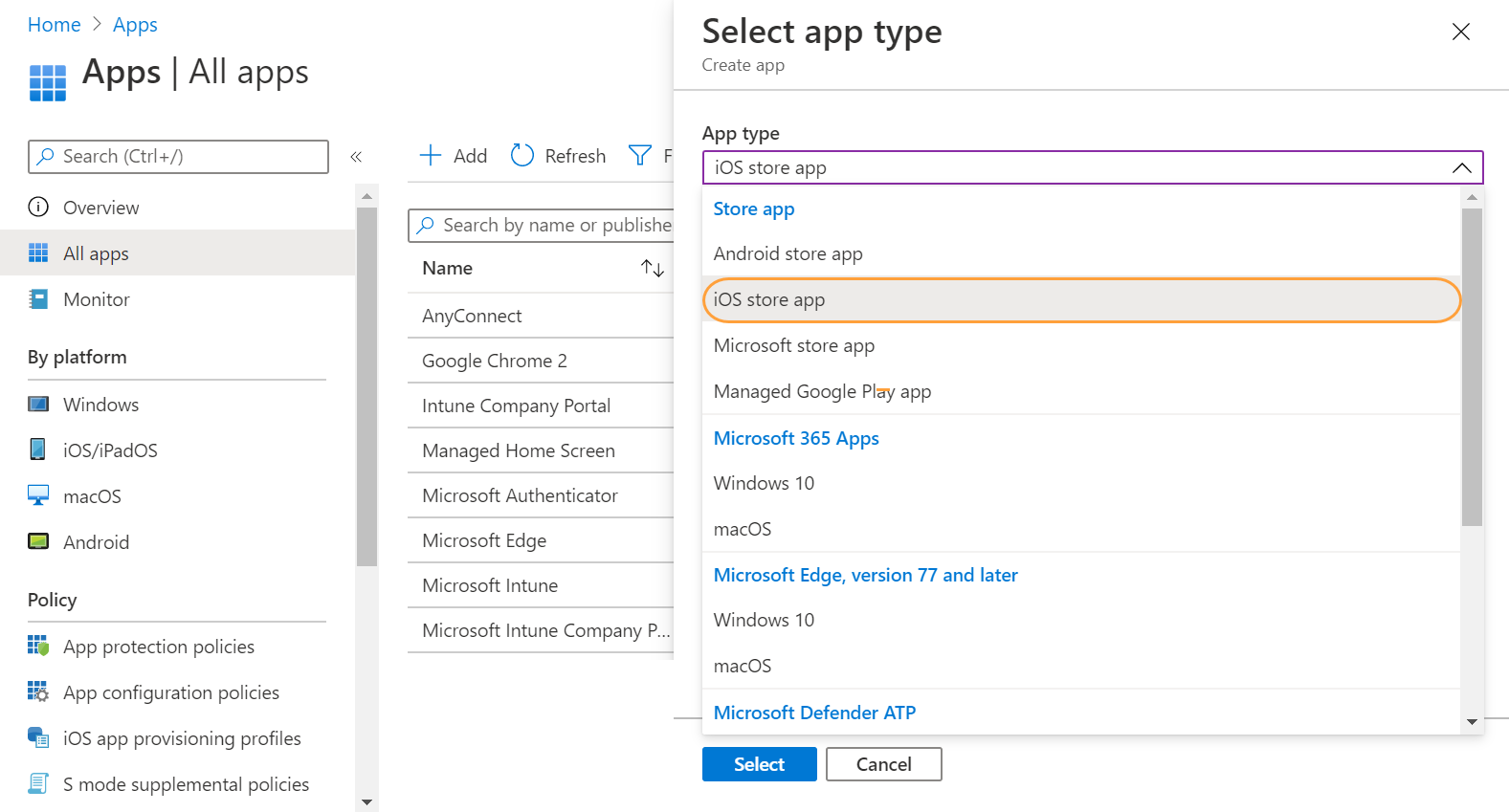Choose Android store app option

point(1081,253)
